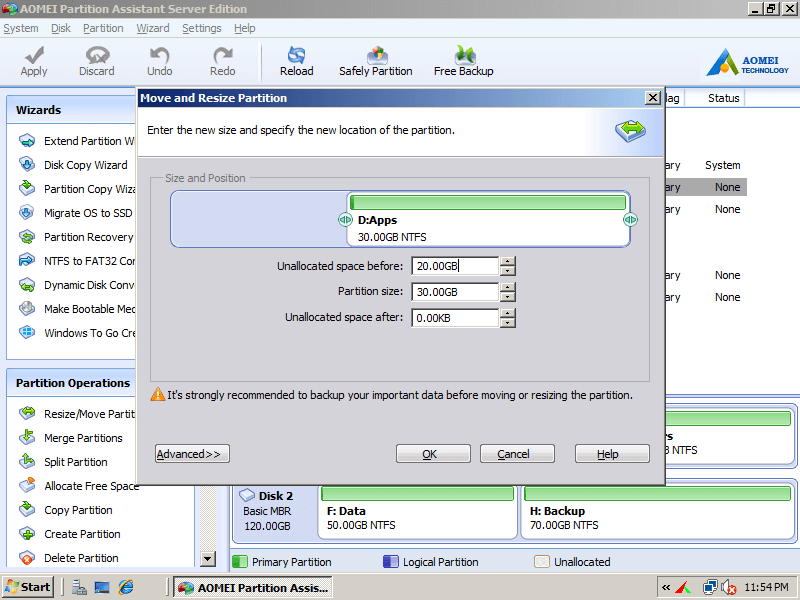Image resolution: width=800 pixels, height=600 pixels.
Task: Start Migrate OS to SSD wizard
Action: click(76, 213)
